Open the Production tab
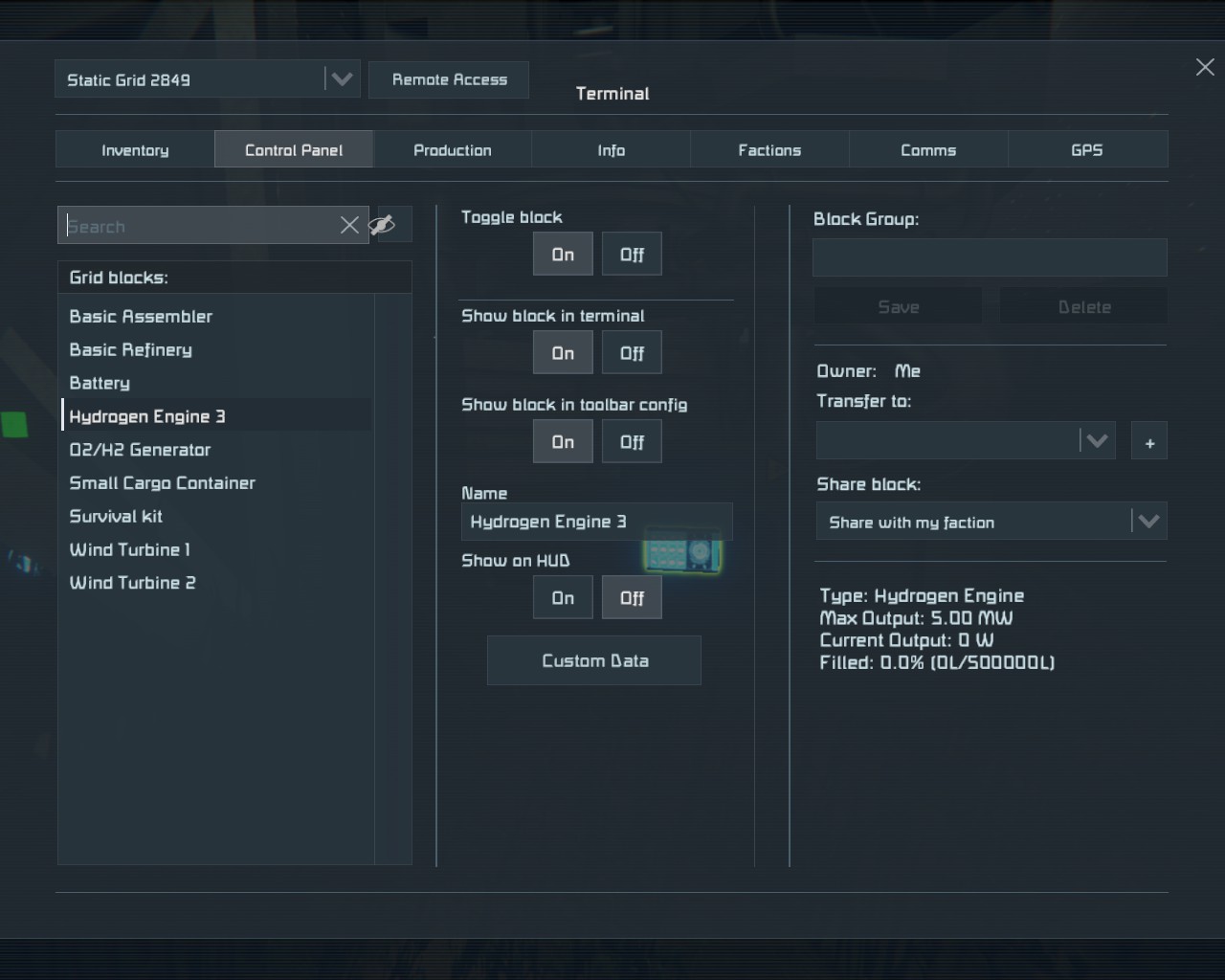Image resolution: width=1225 pixels, height=980 pixels. [453, 150]
